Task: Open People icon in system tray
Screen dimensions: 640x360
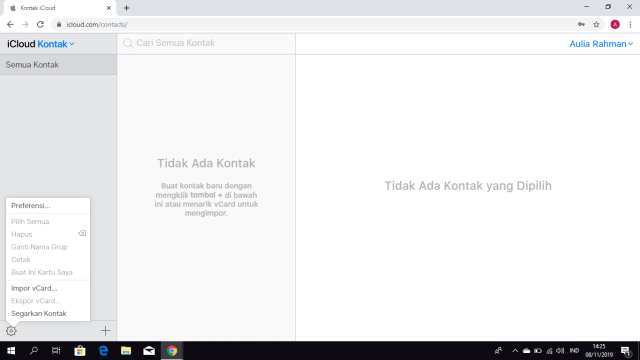Action: point(498,351)
